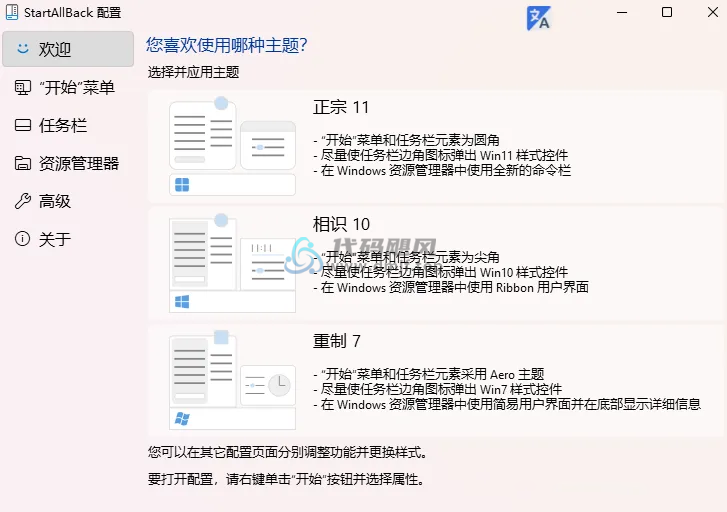Screen dimensions: 727x512
Task: Select the 重制 7 theme preview image
Action: click(x=232, y=380)
